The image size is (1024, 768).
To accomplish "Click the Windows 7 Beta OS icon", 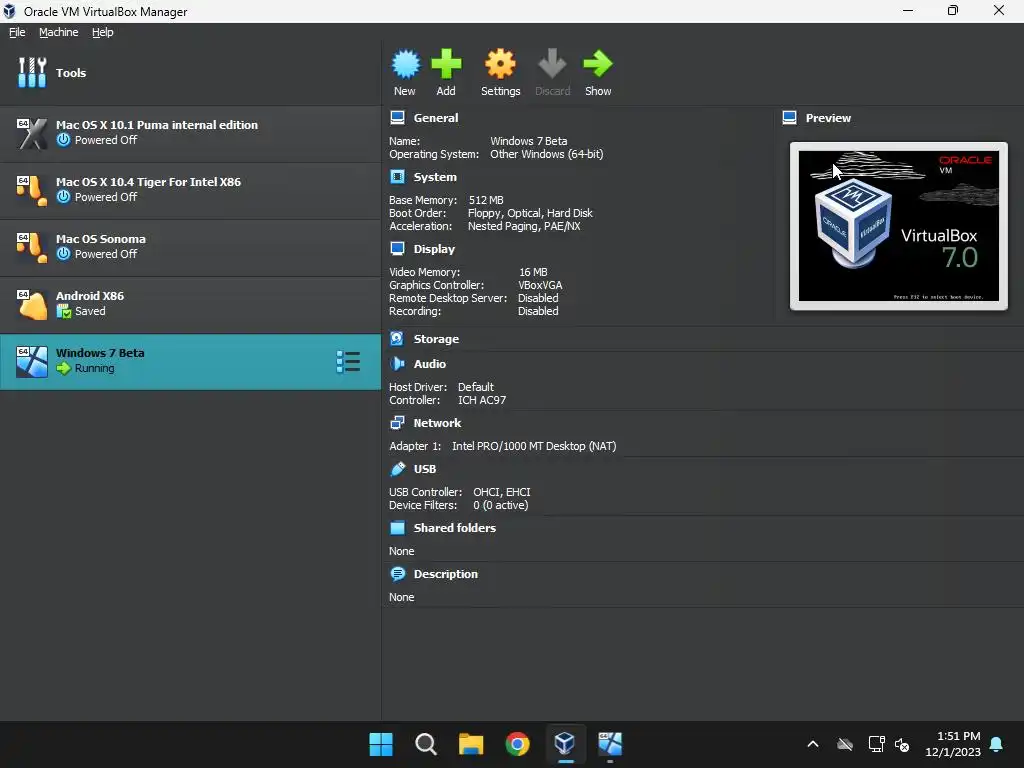I will (31, 362).
